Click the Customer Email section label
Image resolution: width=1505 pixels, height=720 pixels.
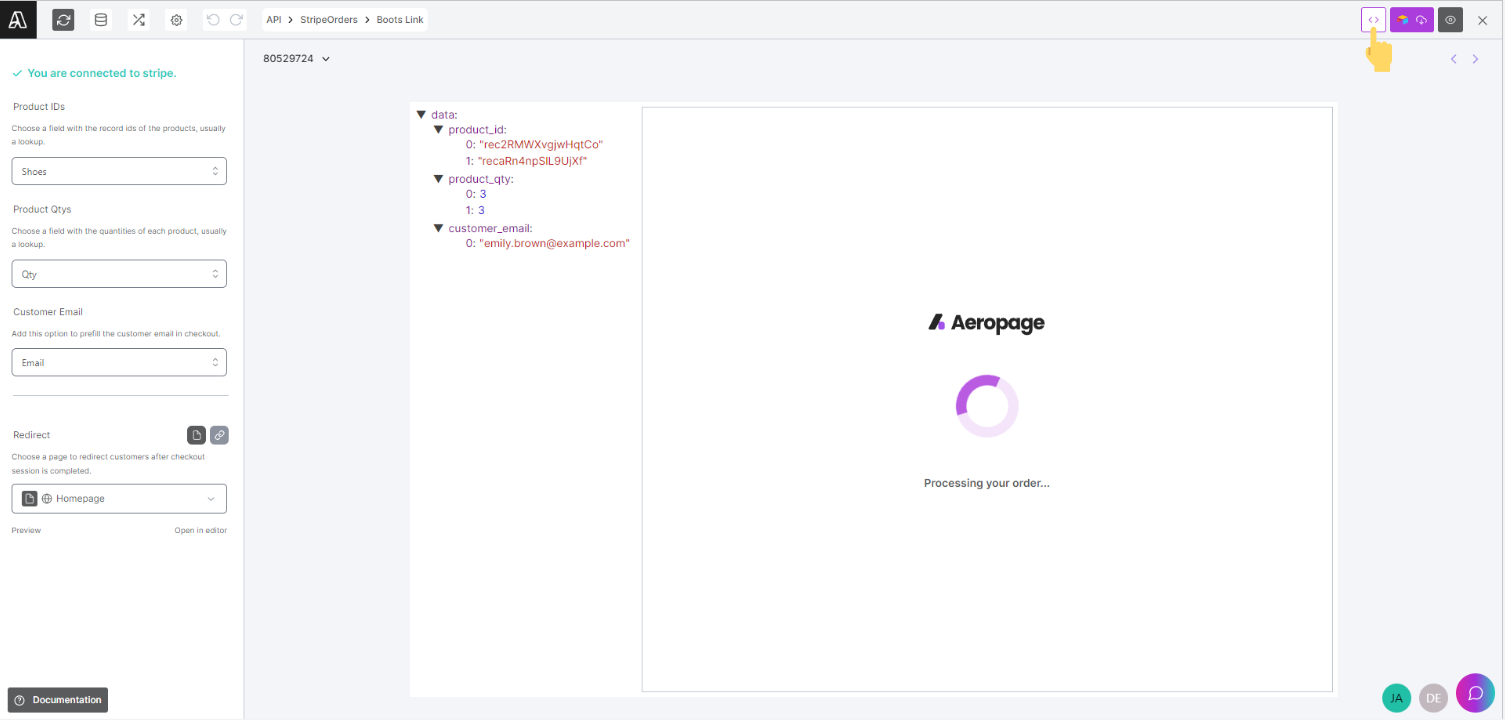49,312
